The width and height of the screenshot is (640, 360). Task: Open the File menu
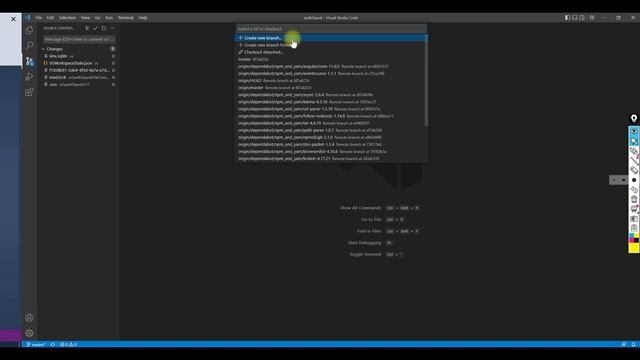click(x=38, y=18)
